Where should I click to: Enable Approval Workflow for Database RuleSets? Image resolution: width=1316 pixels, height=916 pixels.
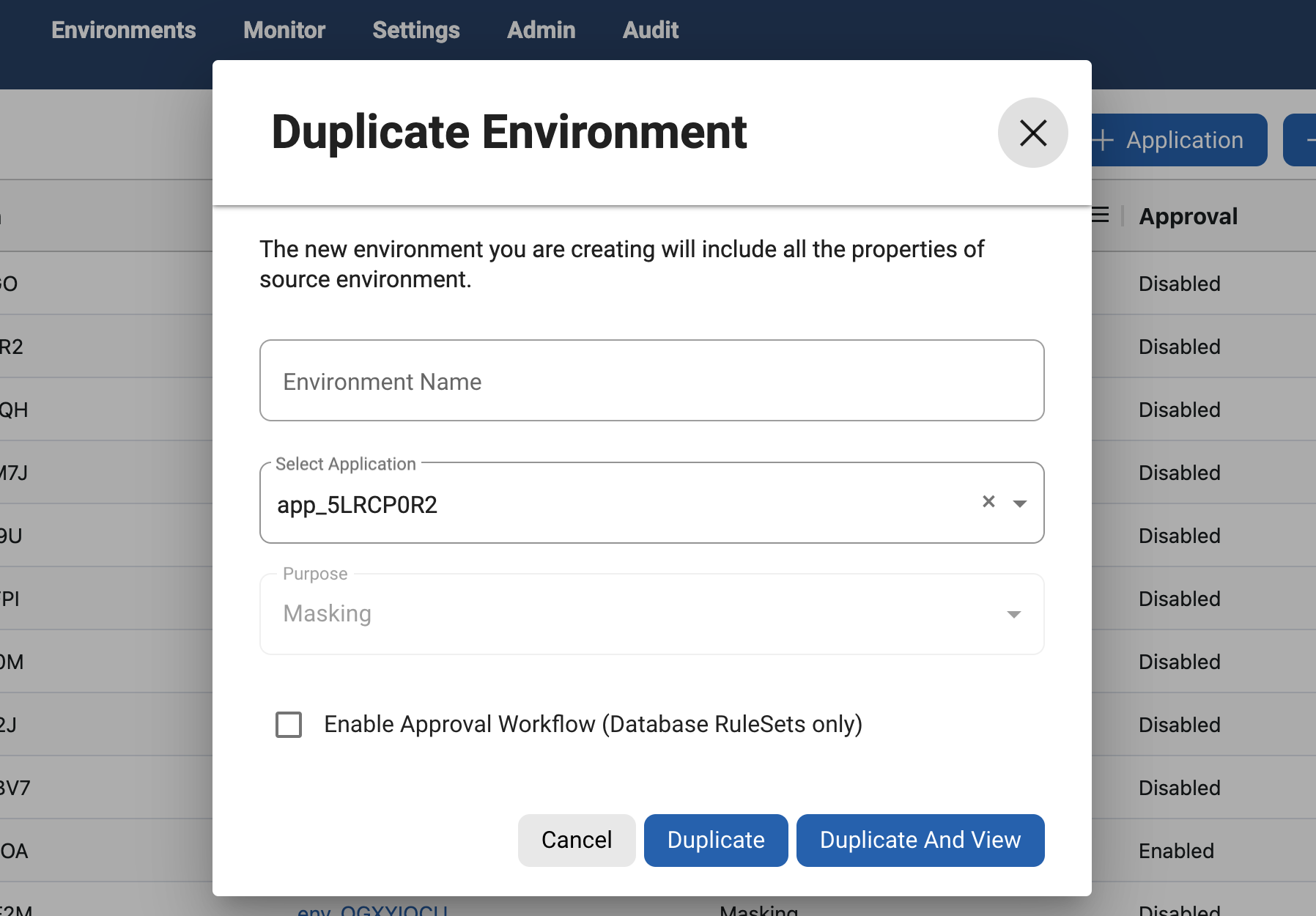tap(288, 724)
